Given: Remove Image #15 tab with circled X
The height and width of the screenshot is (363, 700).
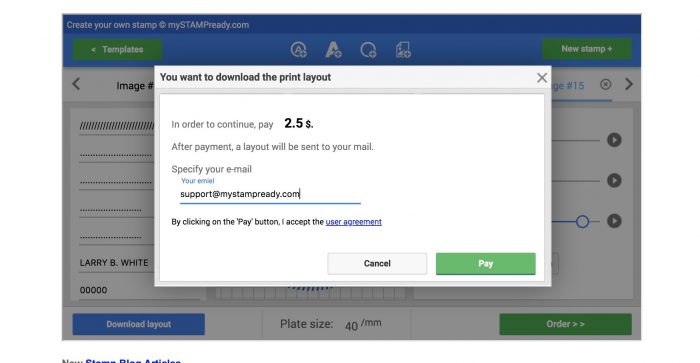Looking at the screenshot, I should (605, 84).
